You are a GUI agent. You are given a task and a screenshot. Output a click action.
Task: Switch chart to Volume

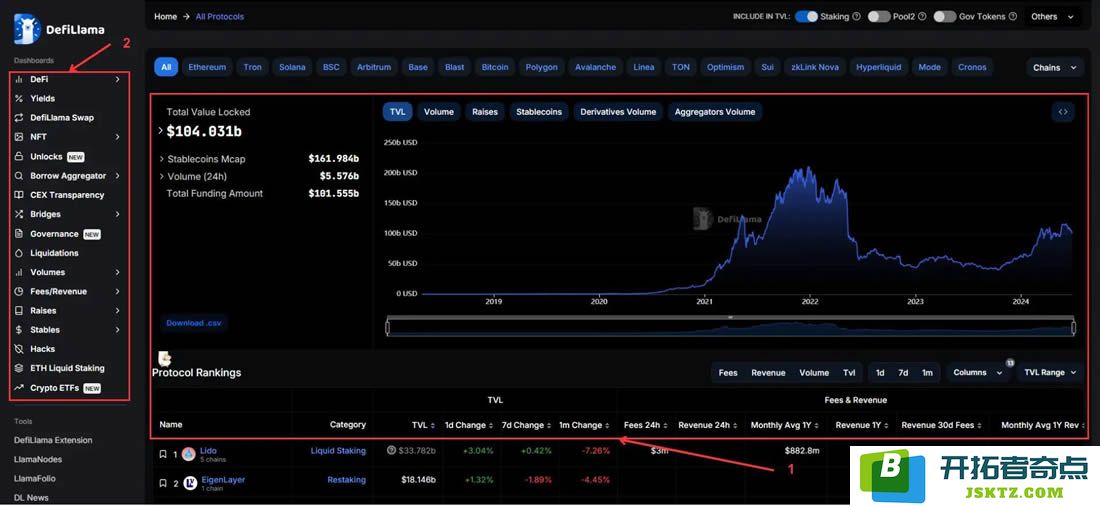tap(438, 112)
